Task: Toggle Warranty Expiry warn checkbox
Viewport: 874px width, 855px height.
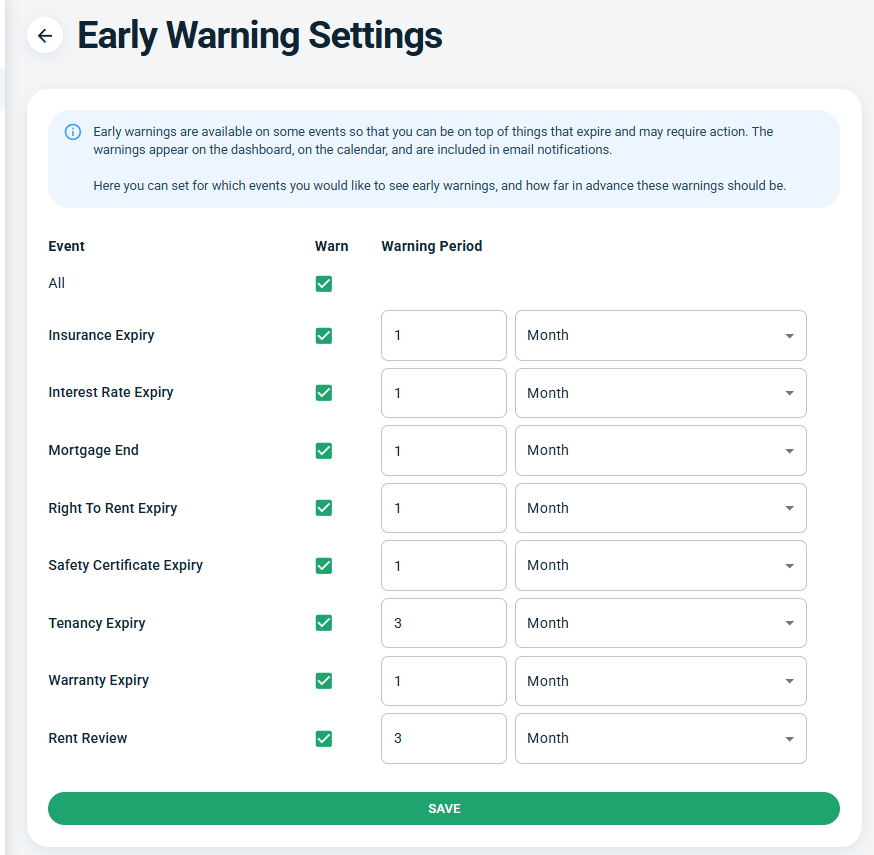Action: [x=324, y=681]
